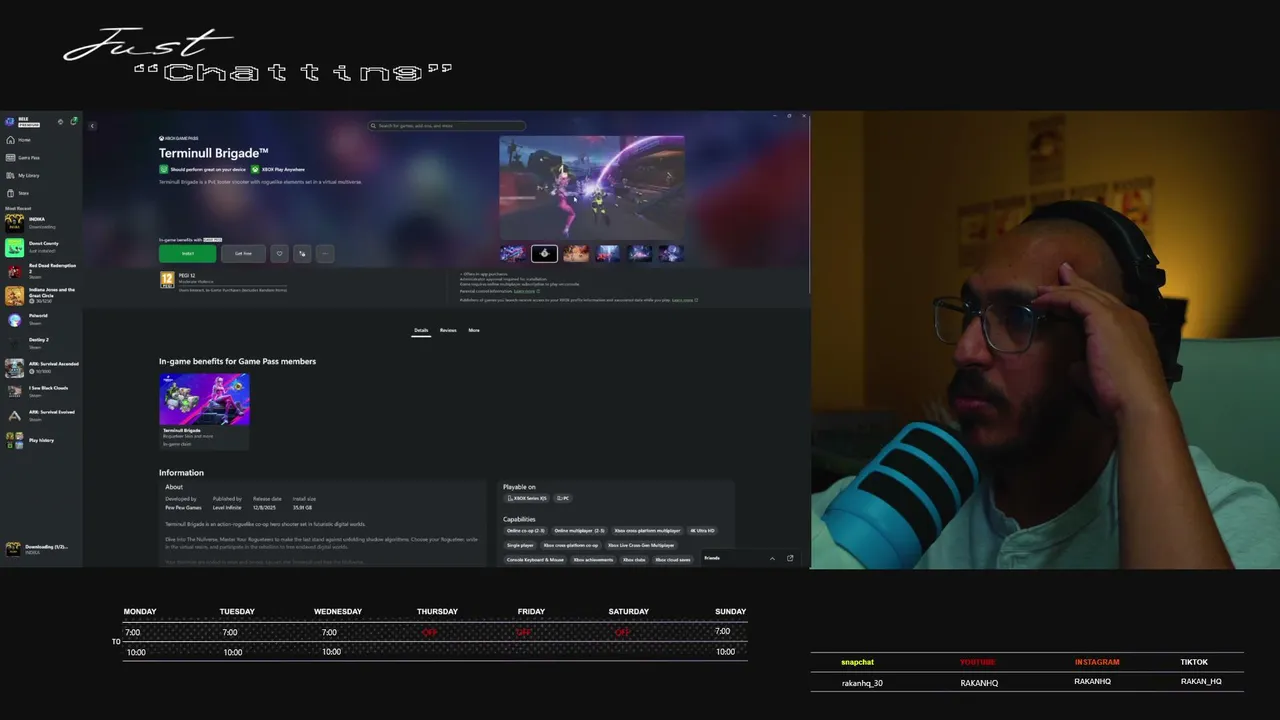
Task: Click the PC platform tag
Action: click(563, 498)
